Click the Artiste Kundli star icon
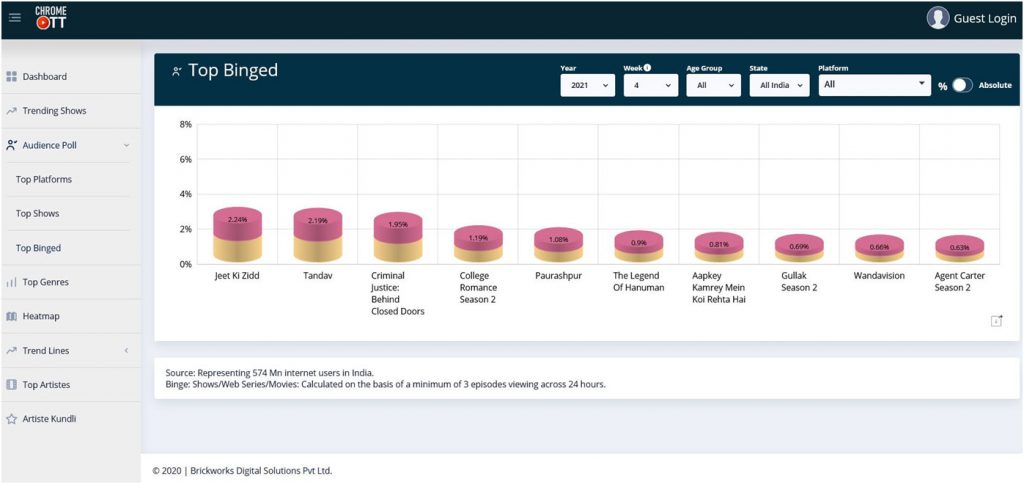The image size is (1024, 484). [x=12, y=419]
